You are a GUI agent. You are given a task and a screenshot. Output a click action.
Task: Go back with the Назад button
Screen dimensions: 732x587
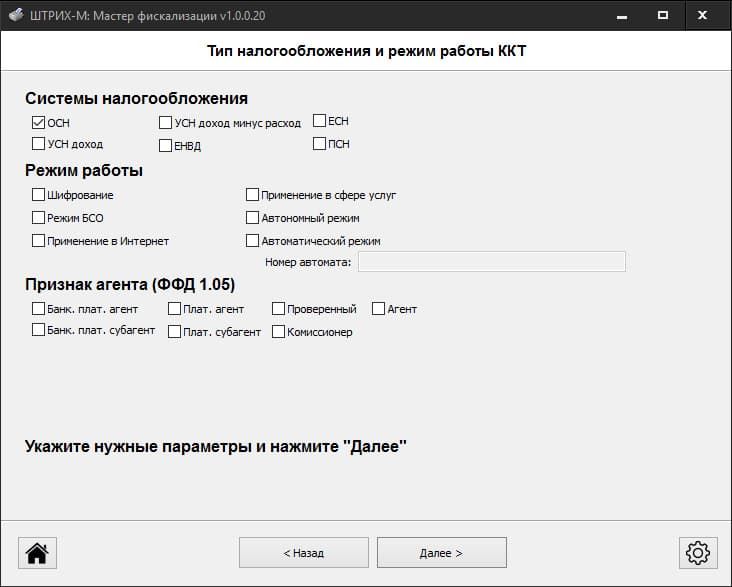(304, 553)
